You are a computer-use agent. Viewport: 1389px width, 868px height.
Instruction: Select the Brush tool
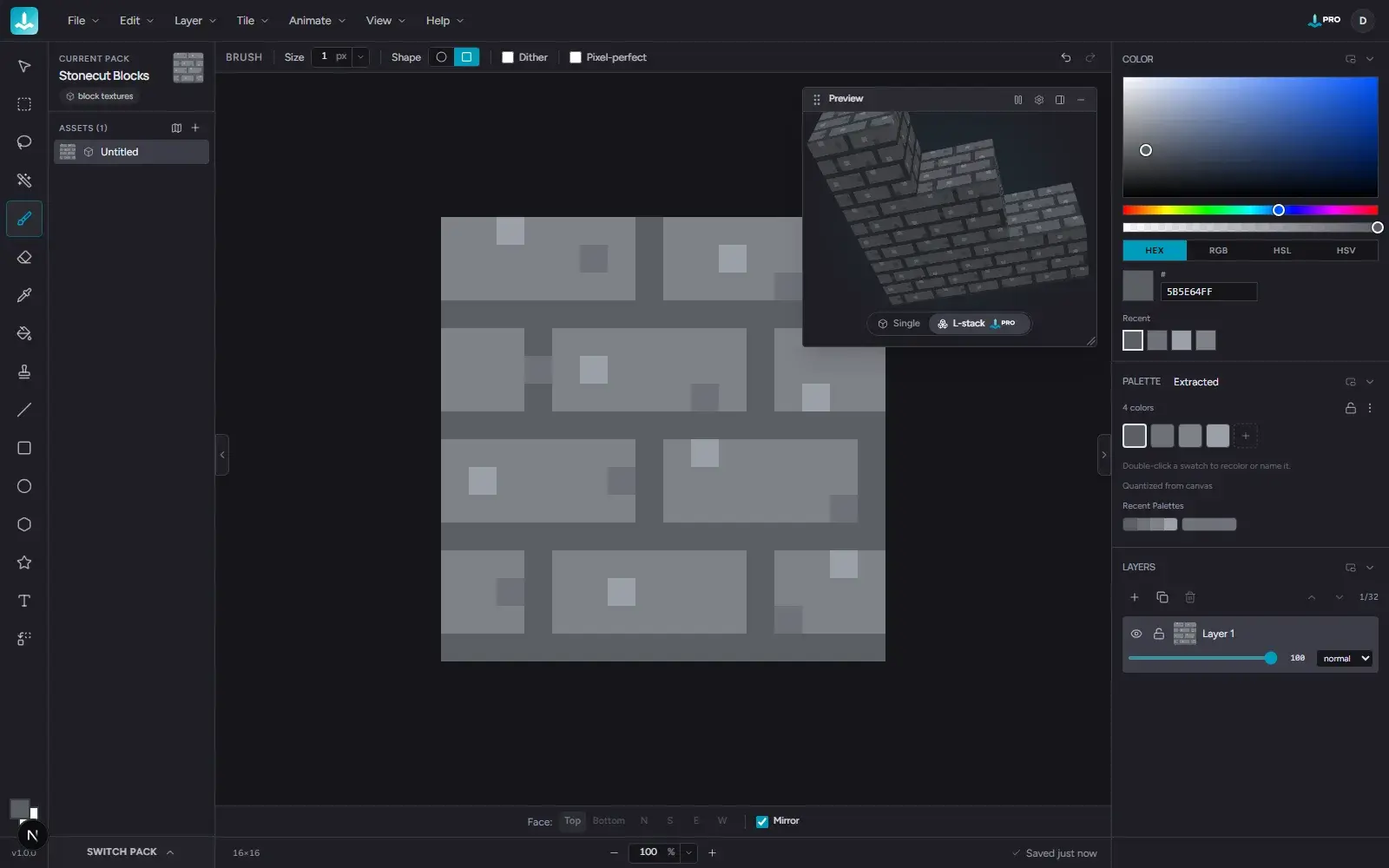point(24,219)
